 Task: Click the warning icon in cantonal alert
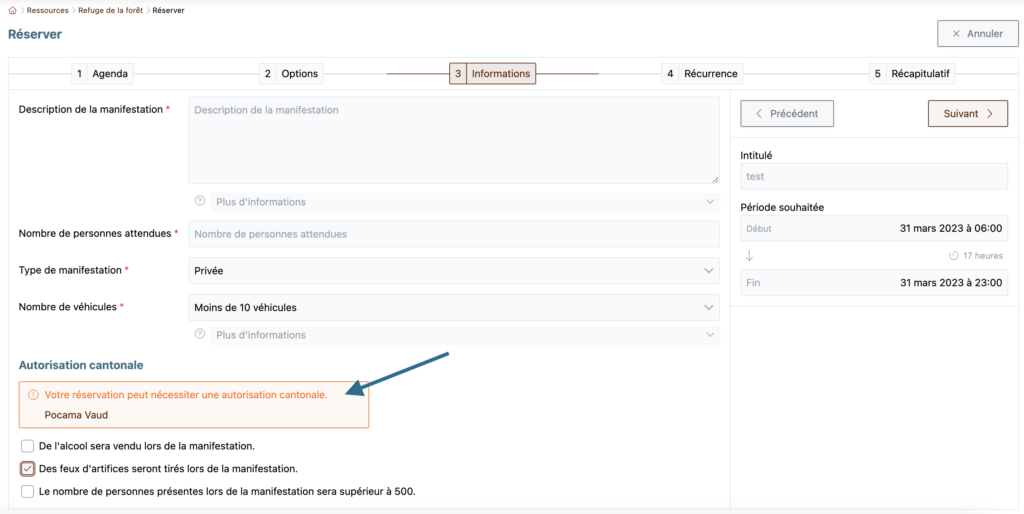33,395
